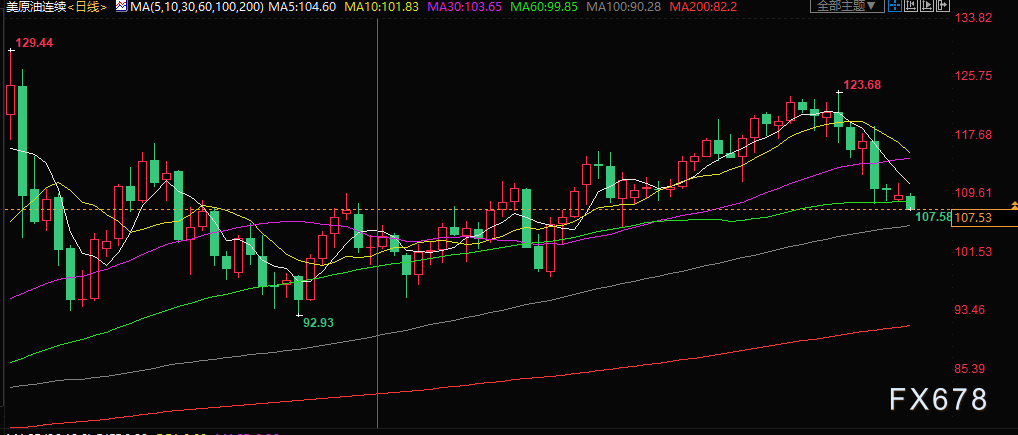Select the red MA200:82.2 label
1018x435 pixels.
click(x=703, y=7)
